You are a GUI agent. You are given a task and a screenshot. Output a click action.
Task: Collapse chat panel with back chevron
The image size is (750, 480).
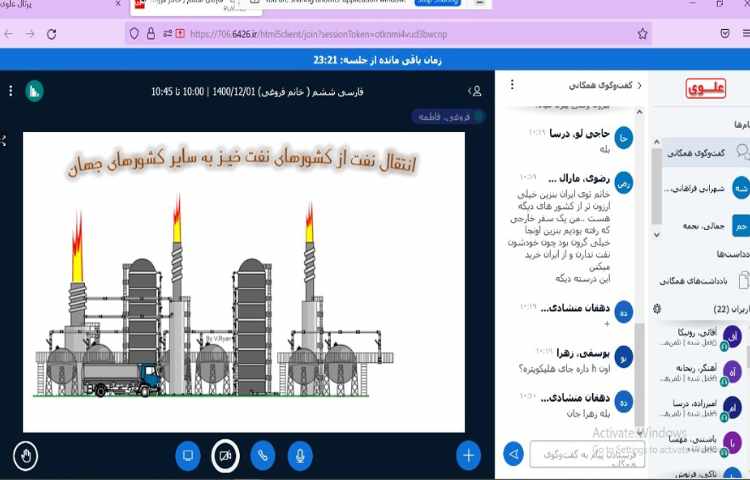[640, 86]
